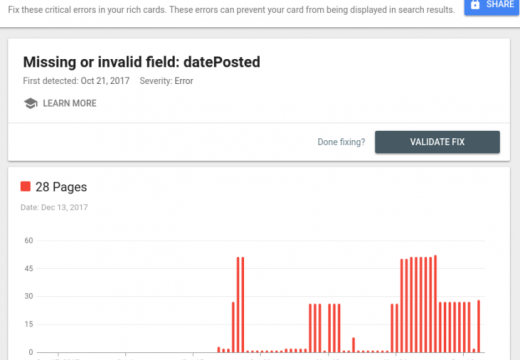The image size is (520, 360).
Task: Click the tallest red bar in the chart
Action: pos(435,304)
